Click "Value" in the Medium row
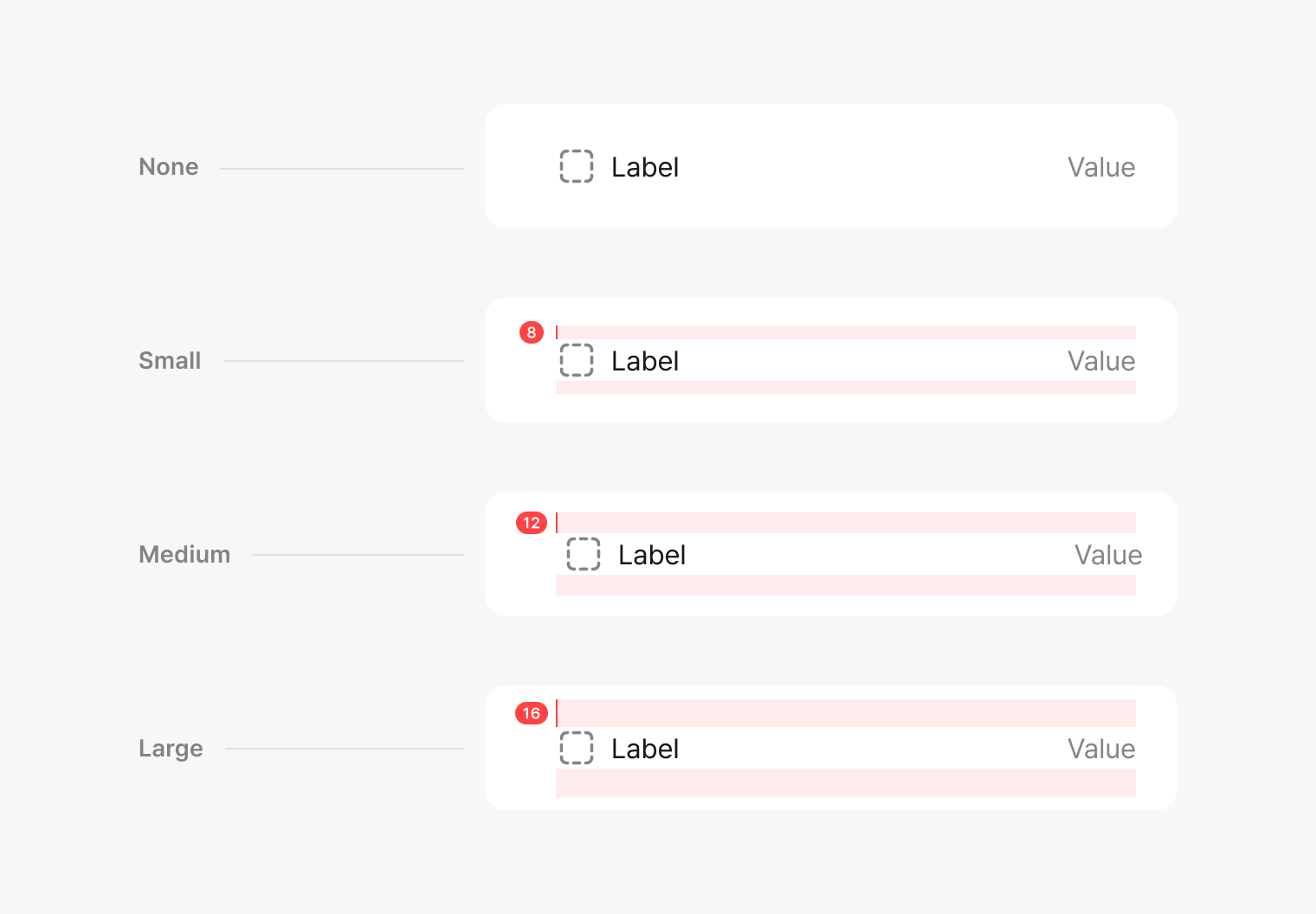The height and width of the screenshot is (914, 1316). tap(1107, 555)
